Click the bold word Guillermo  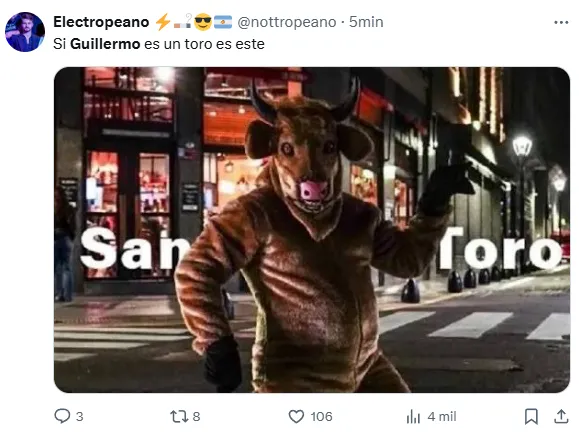click(x=105, y=44)
